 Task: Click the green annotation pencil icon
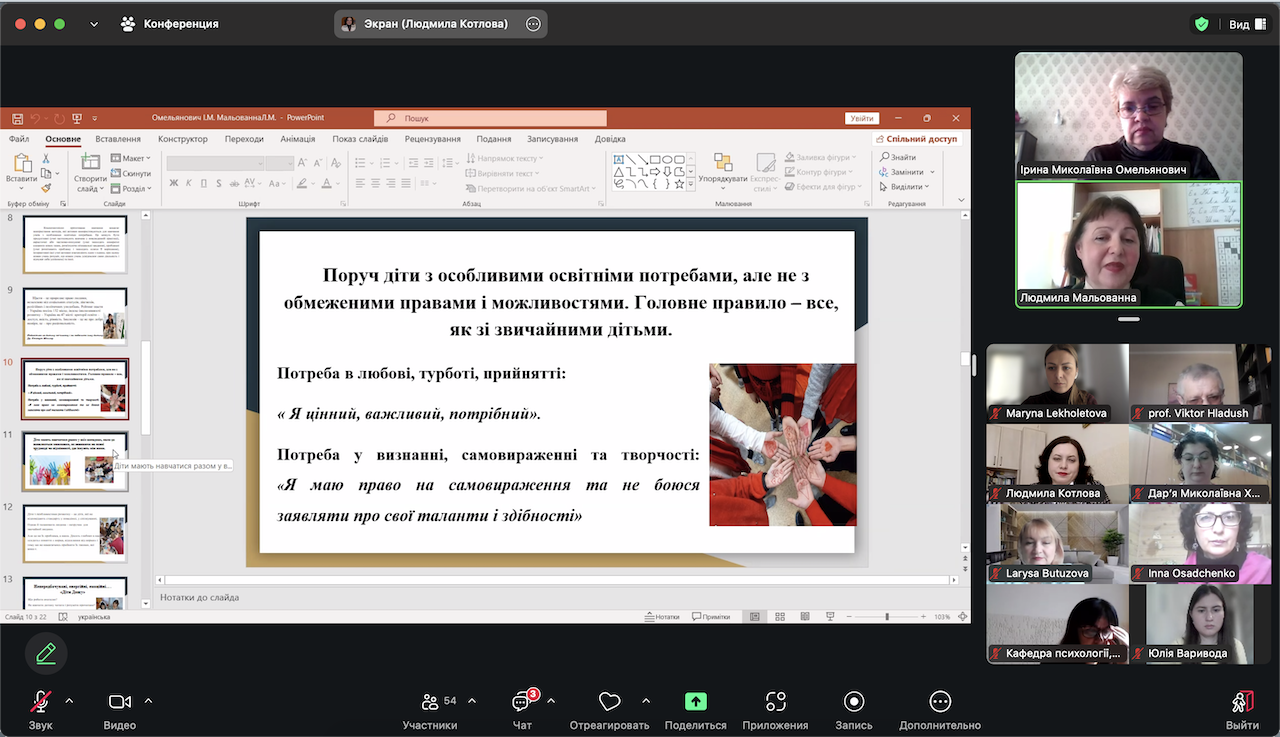pyautogui.click(x=46, y=654)
